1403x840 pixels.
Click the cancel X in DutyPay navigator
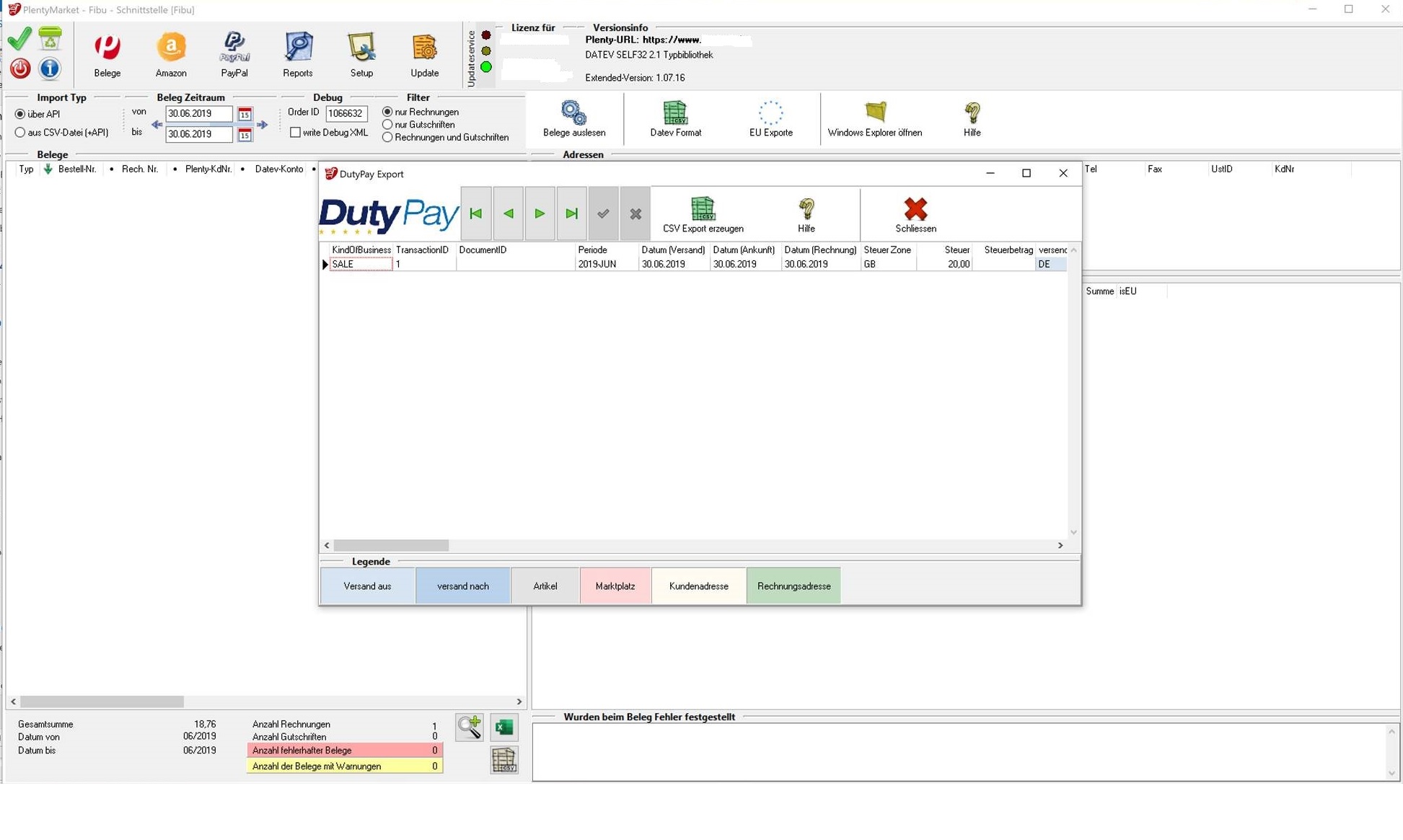click(635, 213)
